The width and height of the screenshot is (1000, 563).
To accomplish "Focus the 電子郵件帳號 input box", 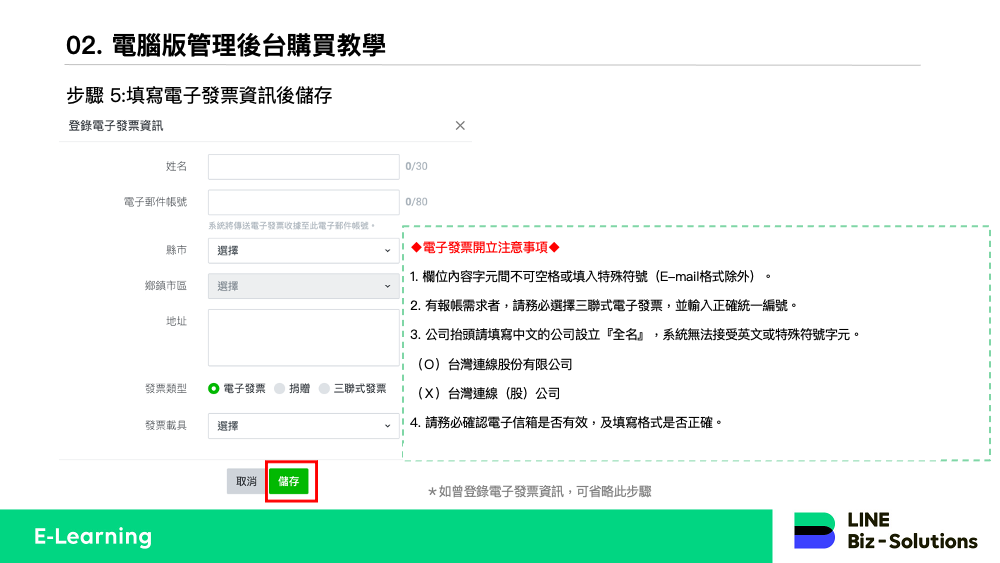I will (303, 202).
